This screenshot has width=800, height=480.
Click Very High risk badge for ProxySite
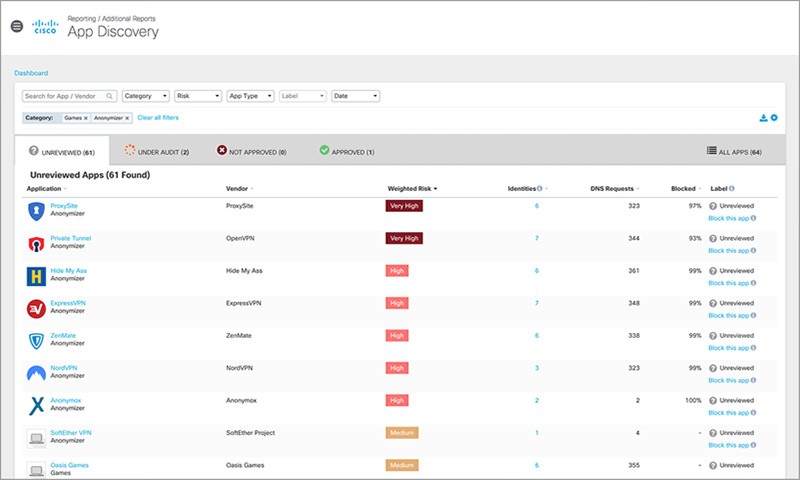click(x=404, y=206)
